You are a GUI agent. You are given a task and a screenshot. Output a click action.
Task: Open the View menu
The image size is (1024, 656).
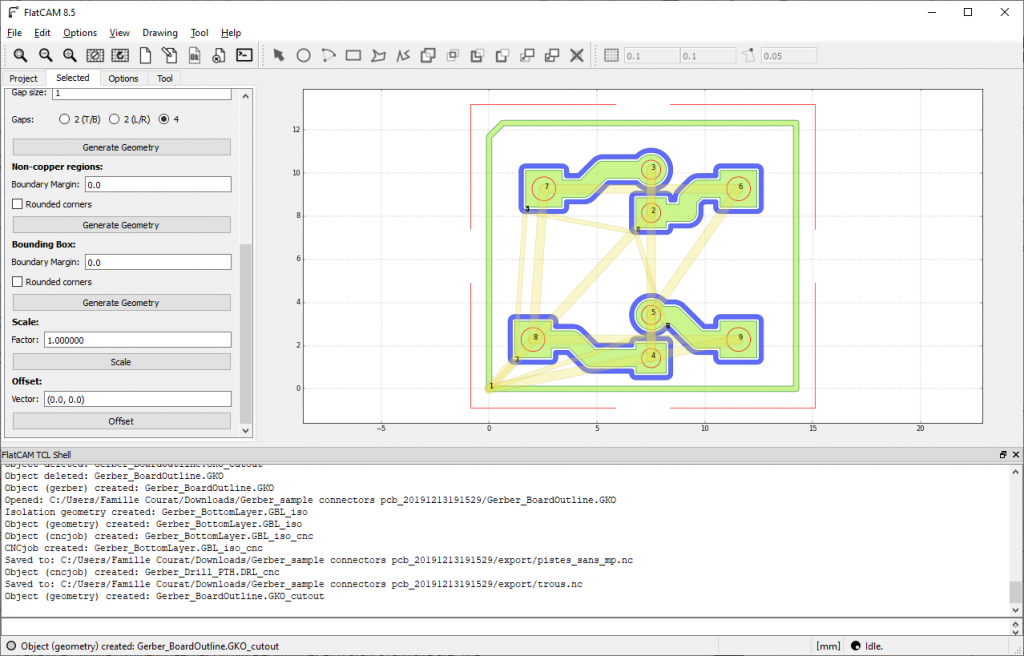click(x=120, y=33)
